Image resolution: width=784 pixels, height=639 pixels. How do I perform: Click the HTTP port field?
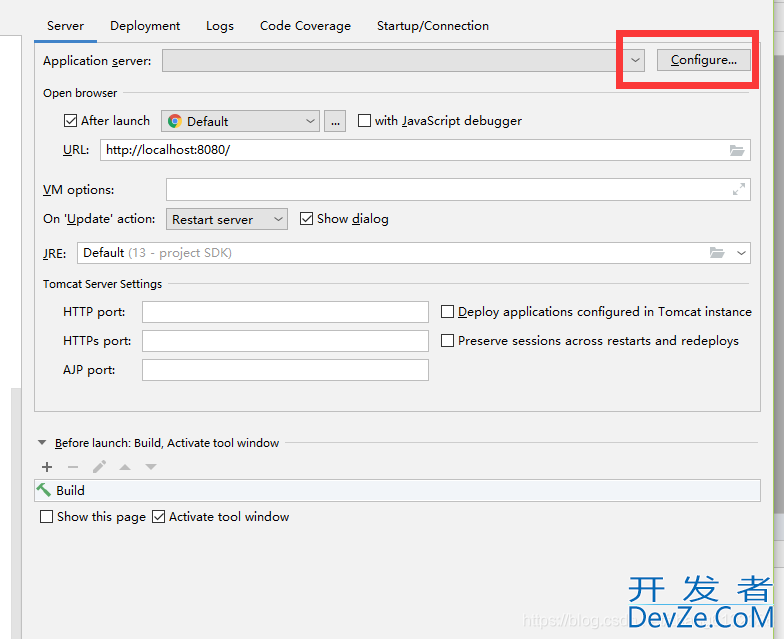[x=286, y=312]
